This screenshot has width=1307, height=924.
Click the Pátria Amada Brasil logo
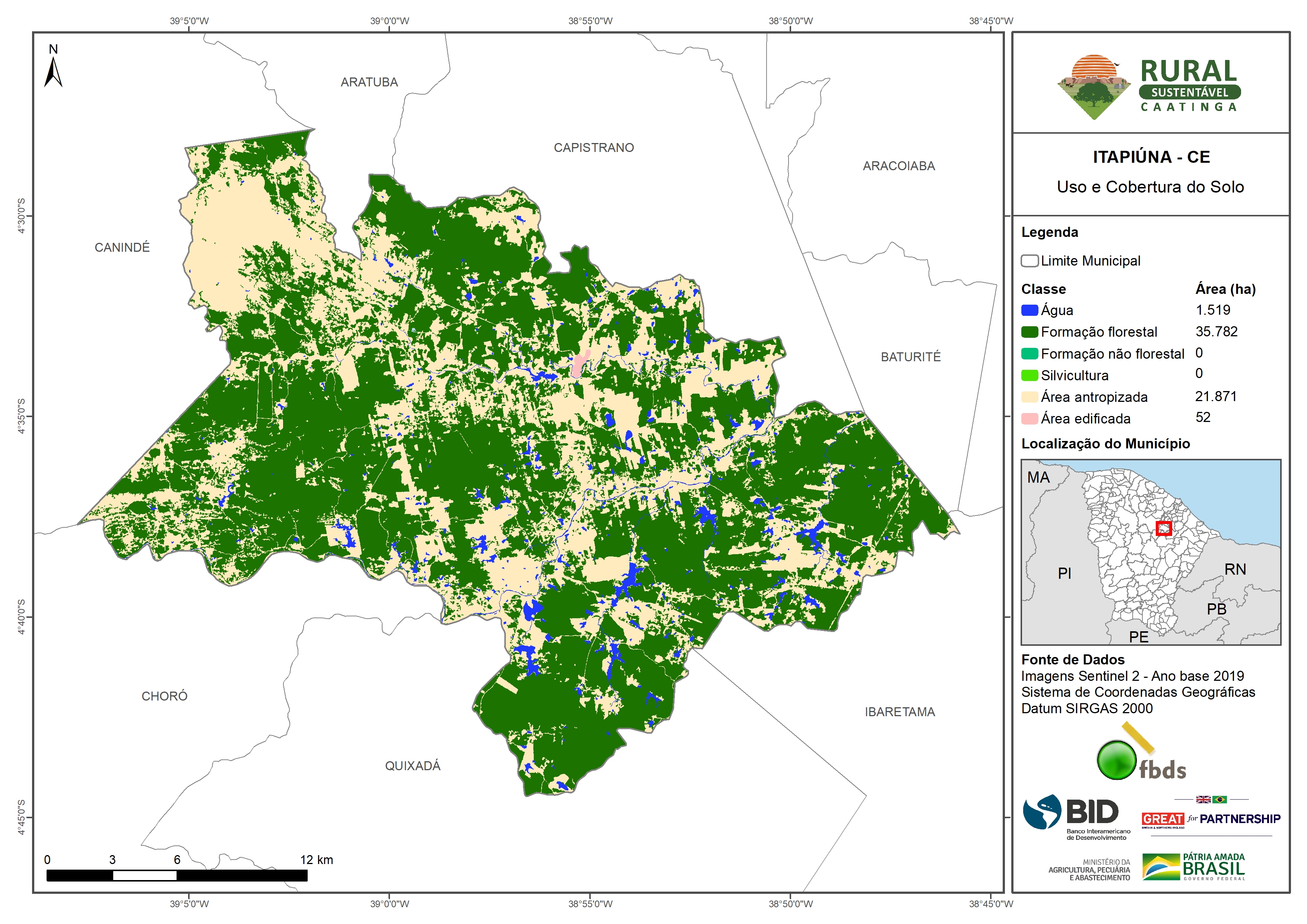(x=1193, y=867)
